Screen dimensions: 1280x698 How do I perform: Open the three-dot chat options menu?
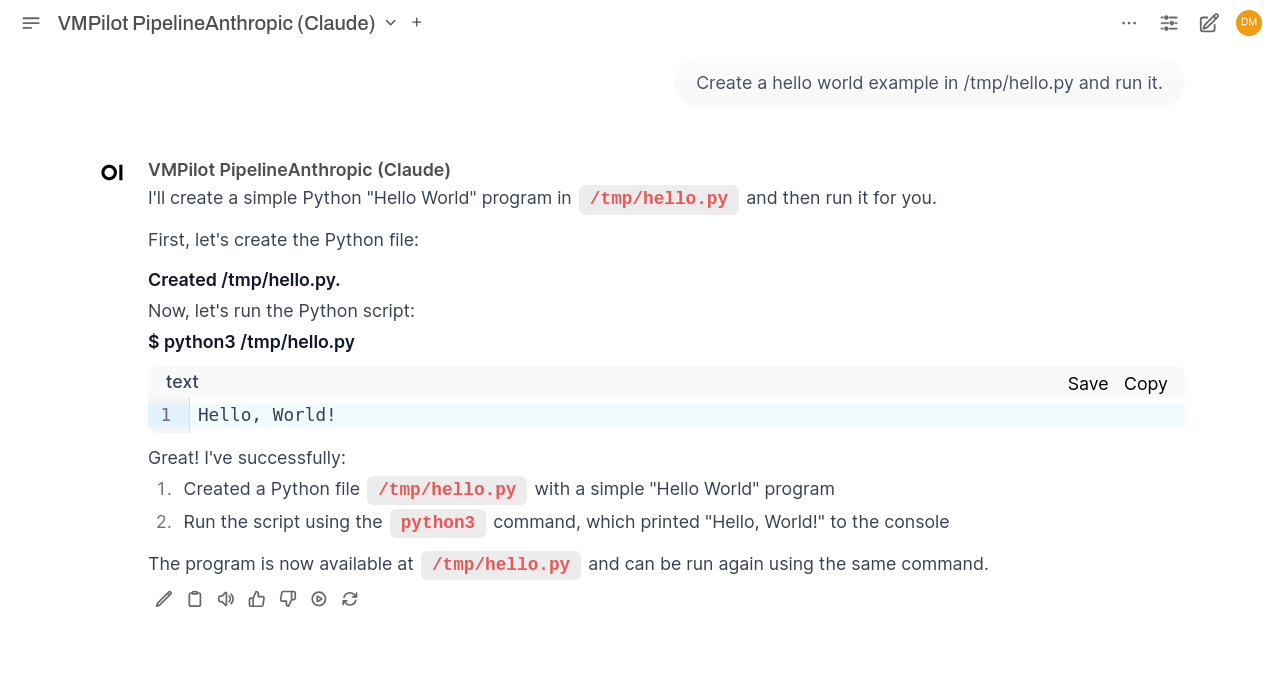click(1129, 23)
